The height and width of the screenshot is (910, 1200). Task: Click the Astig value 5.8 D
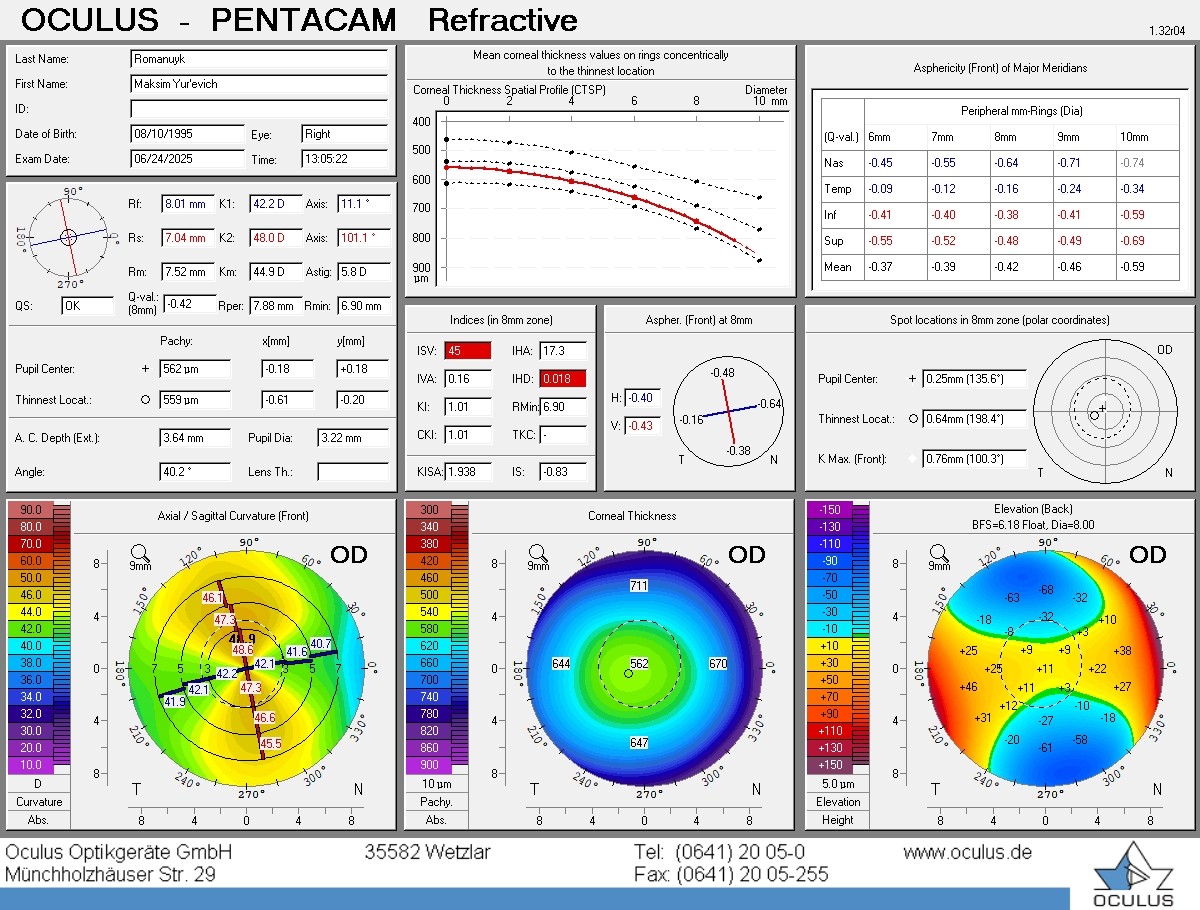point(364,272)
